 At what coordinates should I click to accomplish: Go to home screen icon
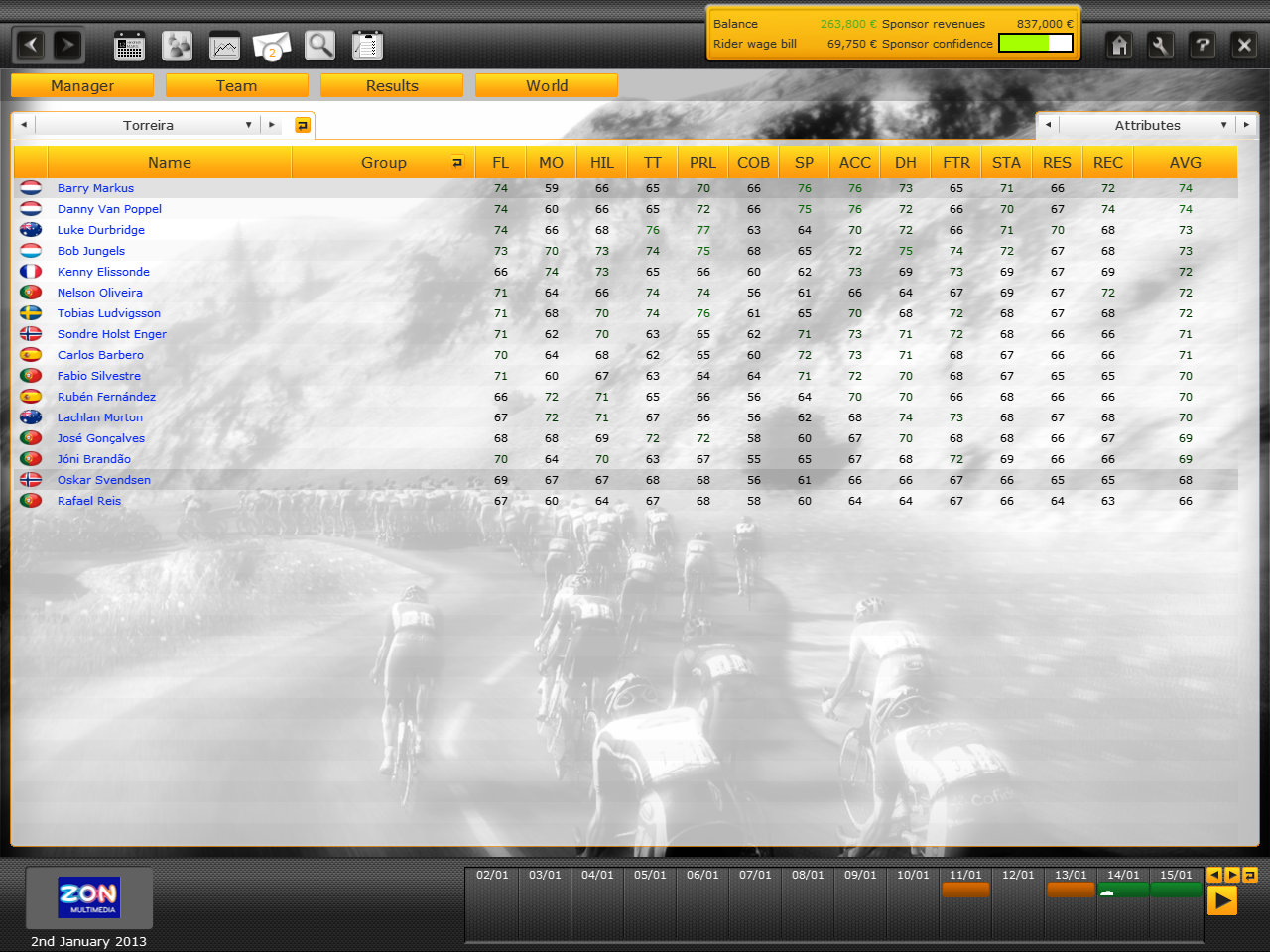[1119, 45]
